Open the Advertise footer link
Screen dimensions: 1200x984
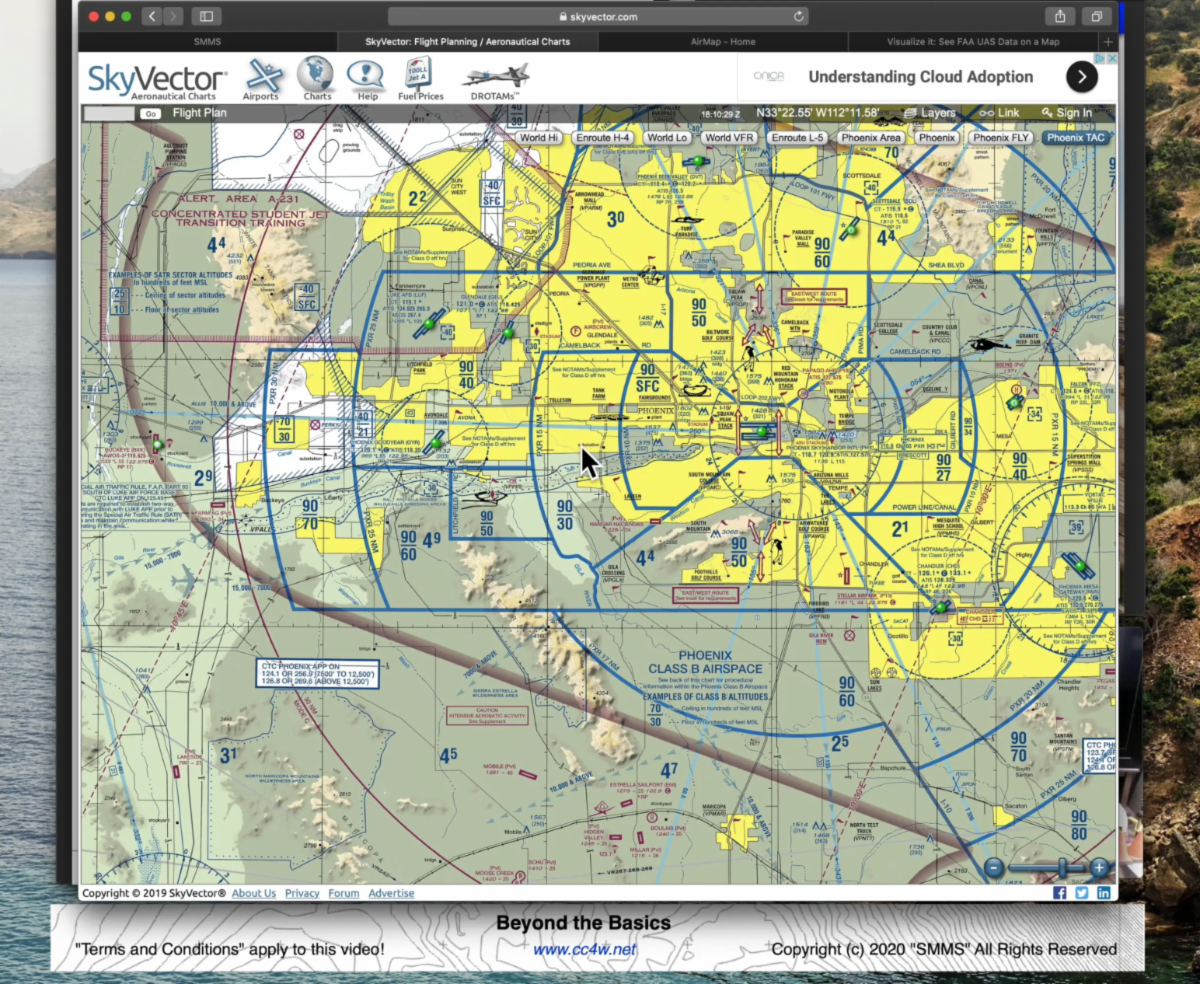tap(391, 893)
